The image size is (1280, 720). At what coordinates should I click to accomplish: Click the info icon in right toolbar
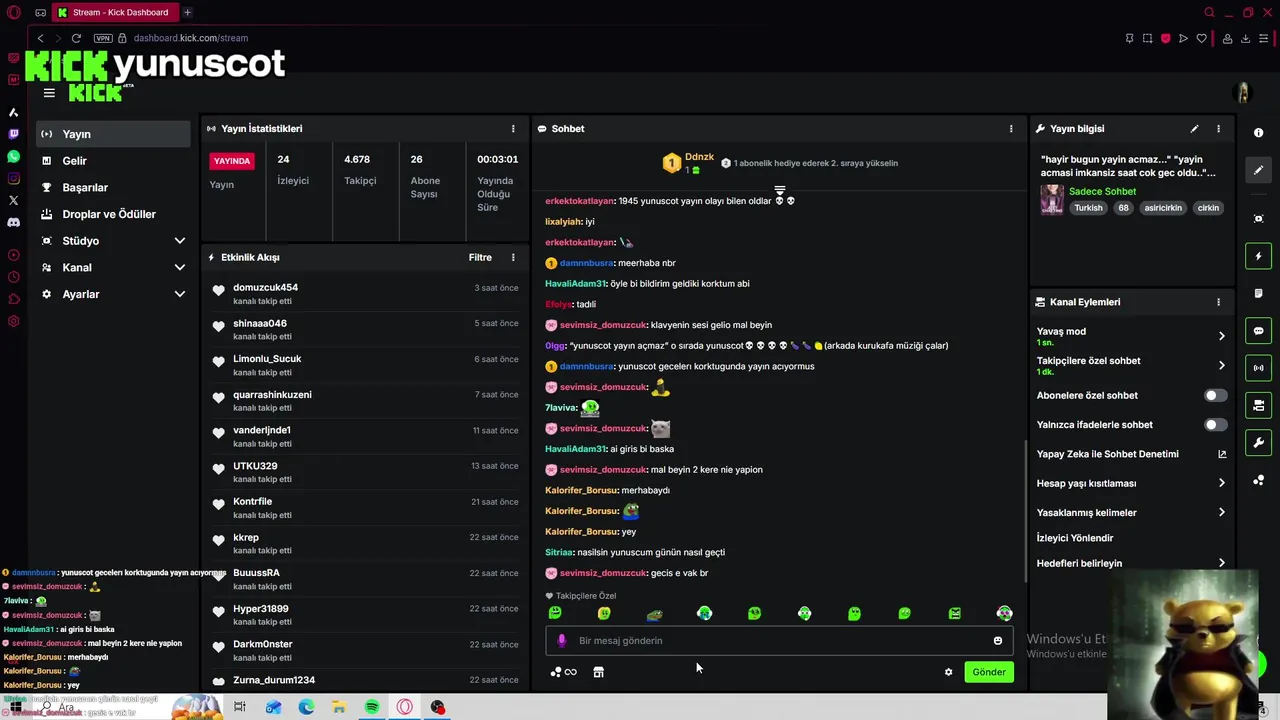[x=1259, y=133]
